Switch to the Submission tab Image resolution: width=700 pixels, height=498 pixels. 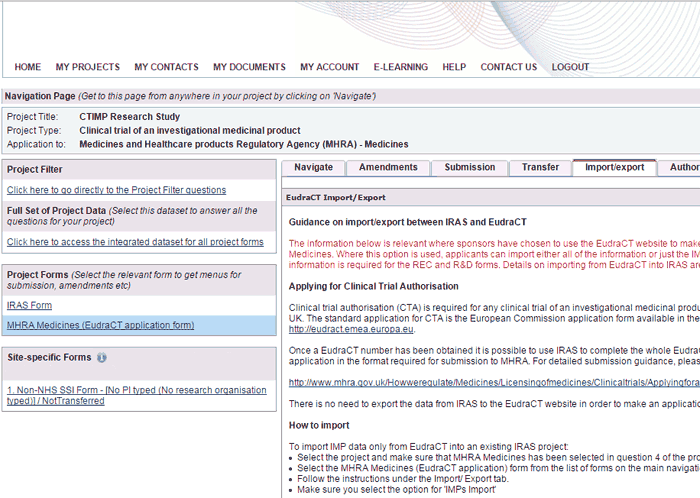coord(470,167)
